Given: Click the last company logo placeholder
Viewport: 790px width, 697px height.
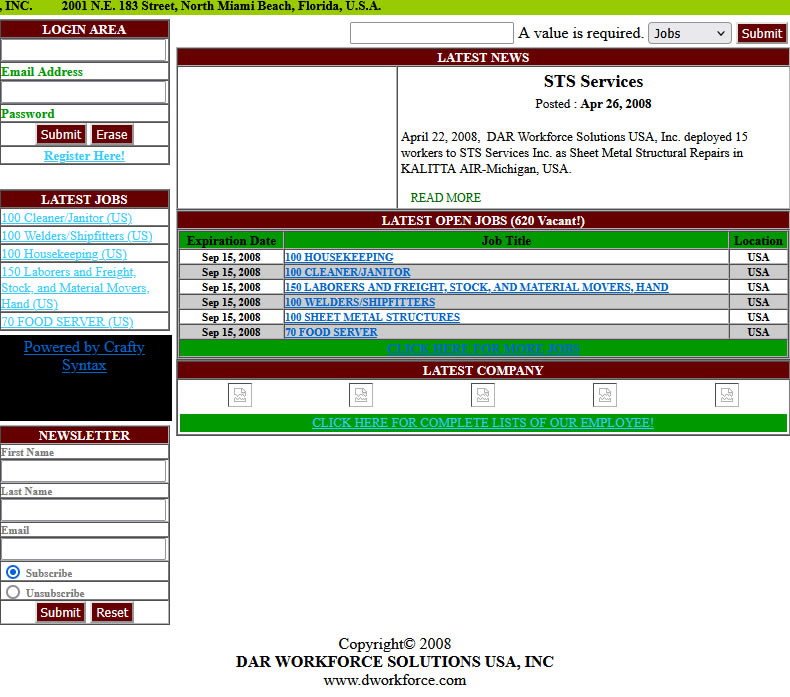Looking at the screenshot, I should [727, 395].
